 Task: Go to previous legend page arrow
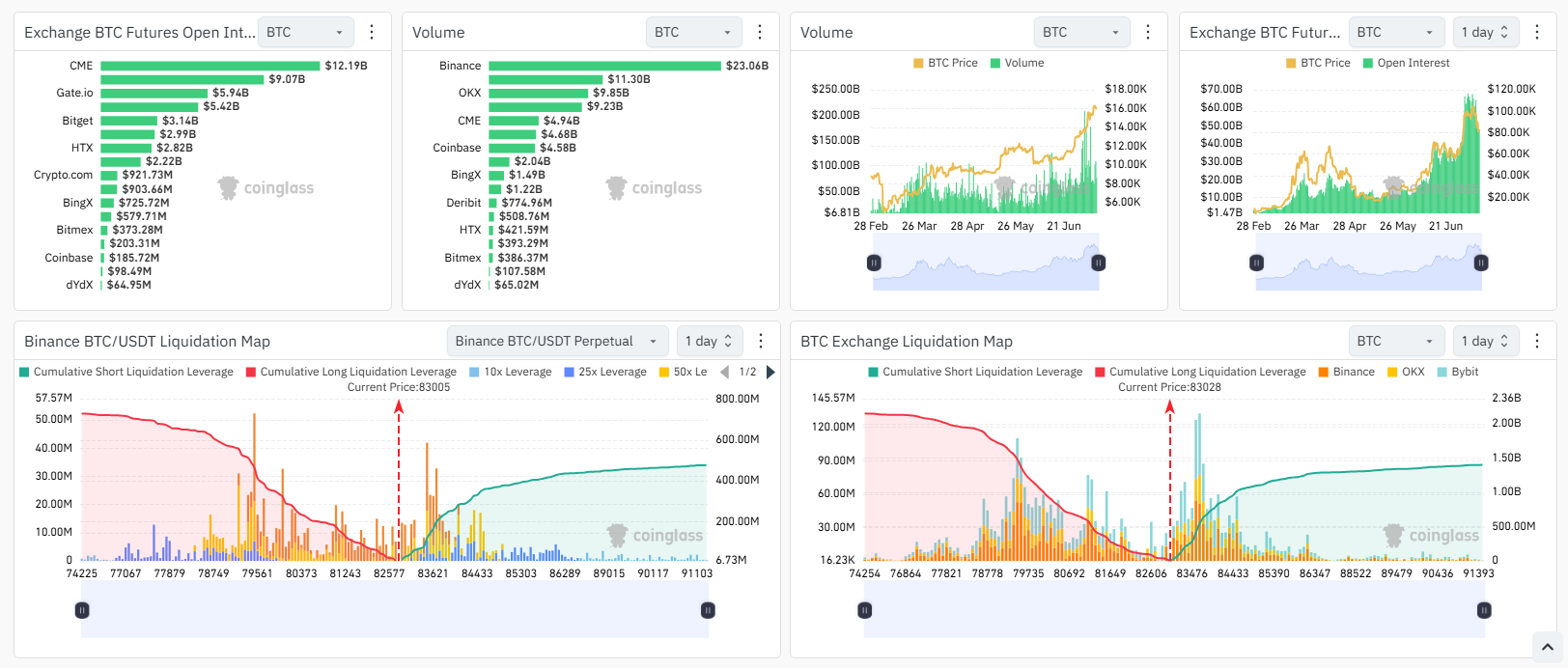coord(725,372)
